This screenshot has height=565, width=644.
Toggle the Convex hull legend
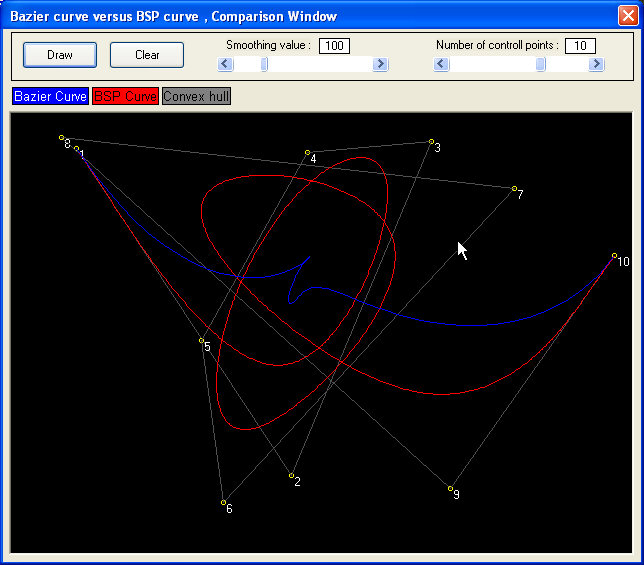tap(196, 97)
